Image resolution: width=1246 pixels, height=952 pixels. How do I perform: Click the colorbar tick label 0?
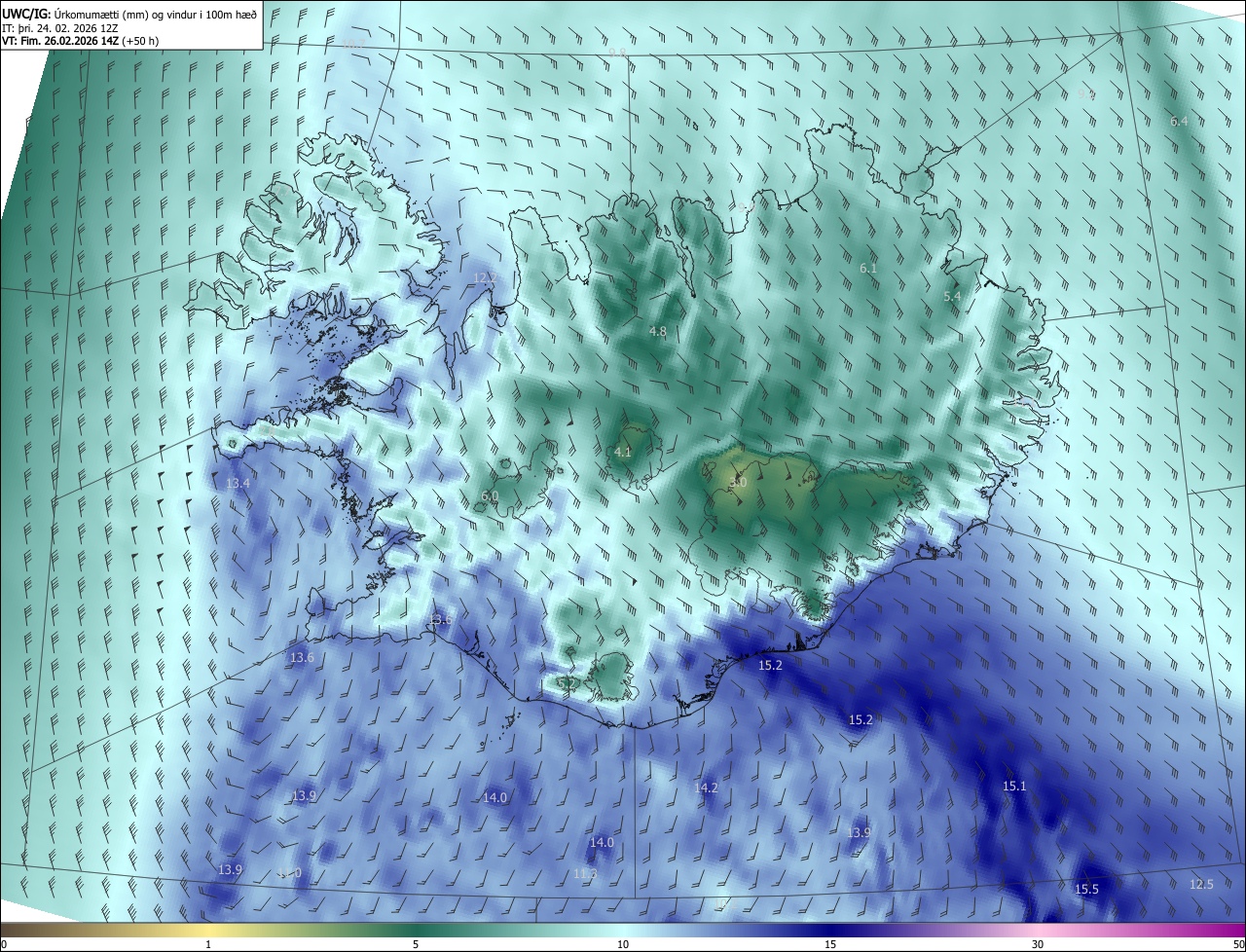[x=4, y=944]
